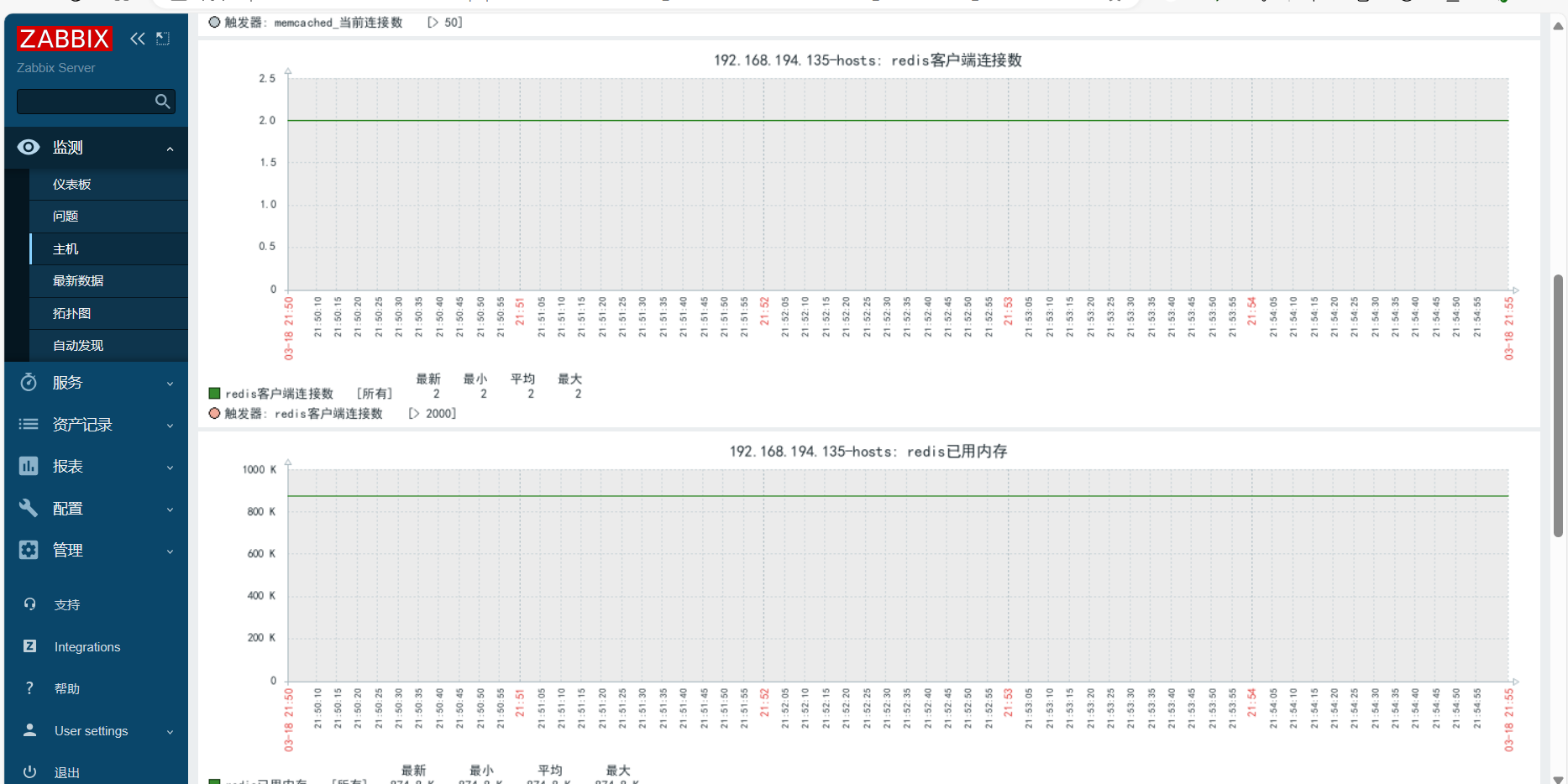Viewport: 1568px width, 784px height.
Task: Collapse the sidebar with double-chevron icon
Action: click(138, 39)
